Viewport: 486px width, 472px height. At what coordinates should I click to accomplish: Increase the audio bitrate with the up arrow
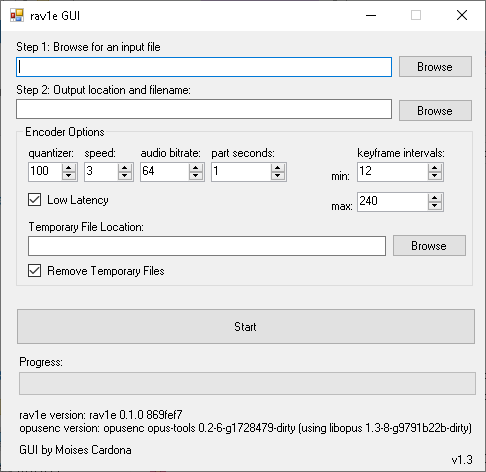[x=196, y=168]
